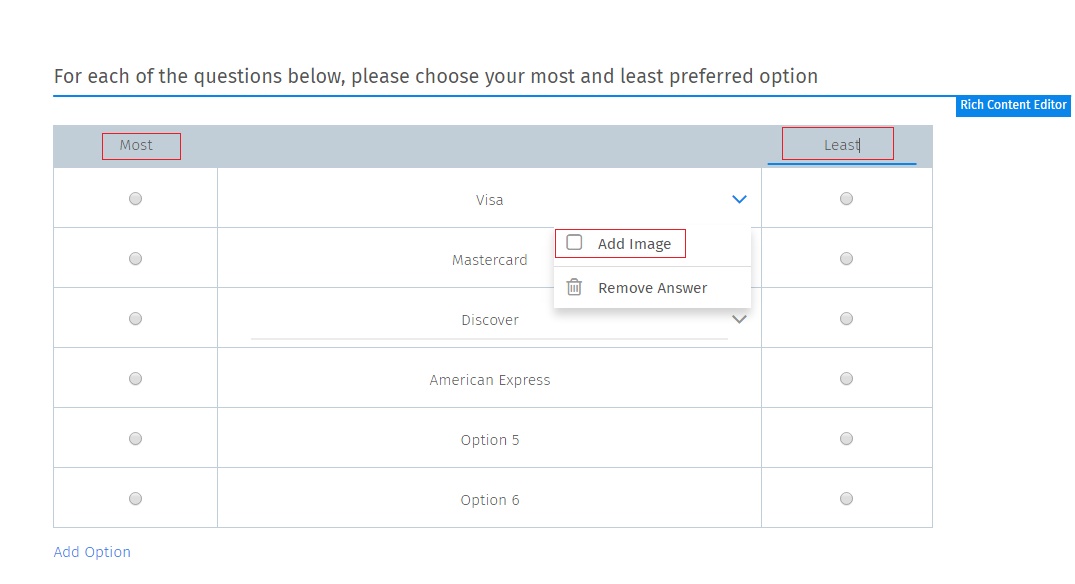Click the question prompt text to edit it
The image size is (1075, 584).
(x=436, y=76)
